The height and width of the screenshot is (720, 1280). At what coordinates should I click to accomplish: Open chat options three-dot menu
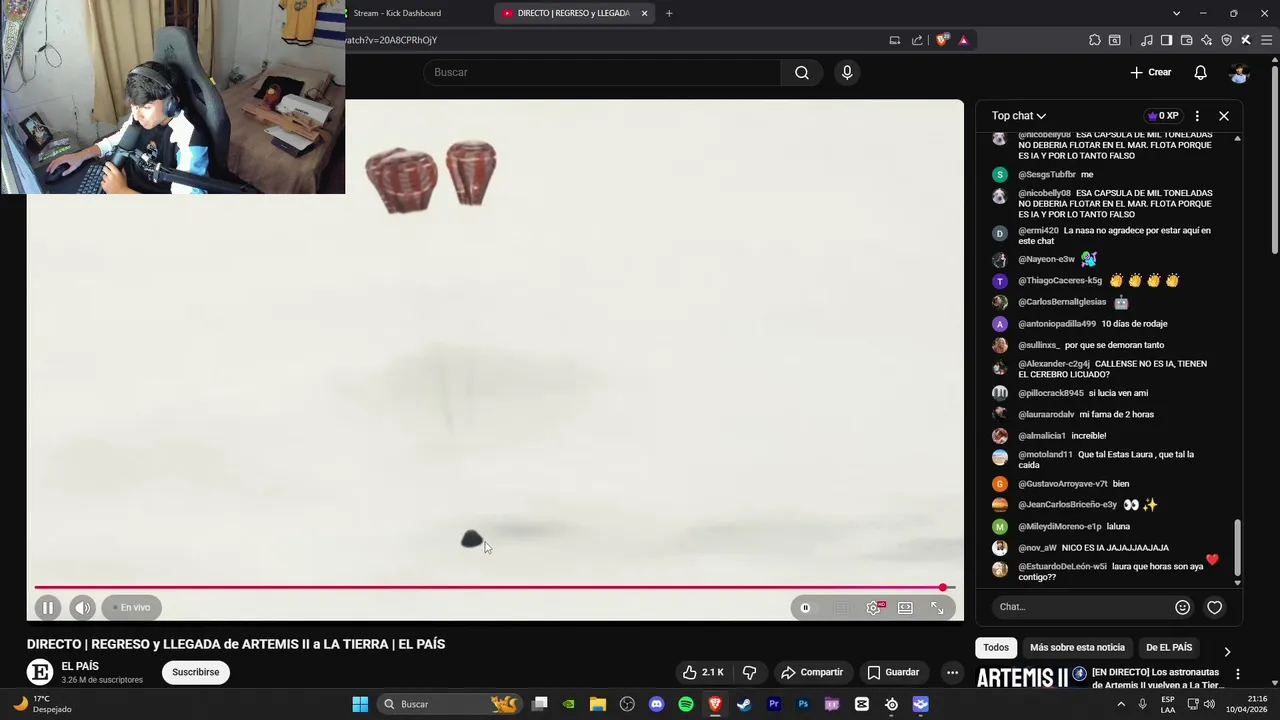point(1197,116)
